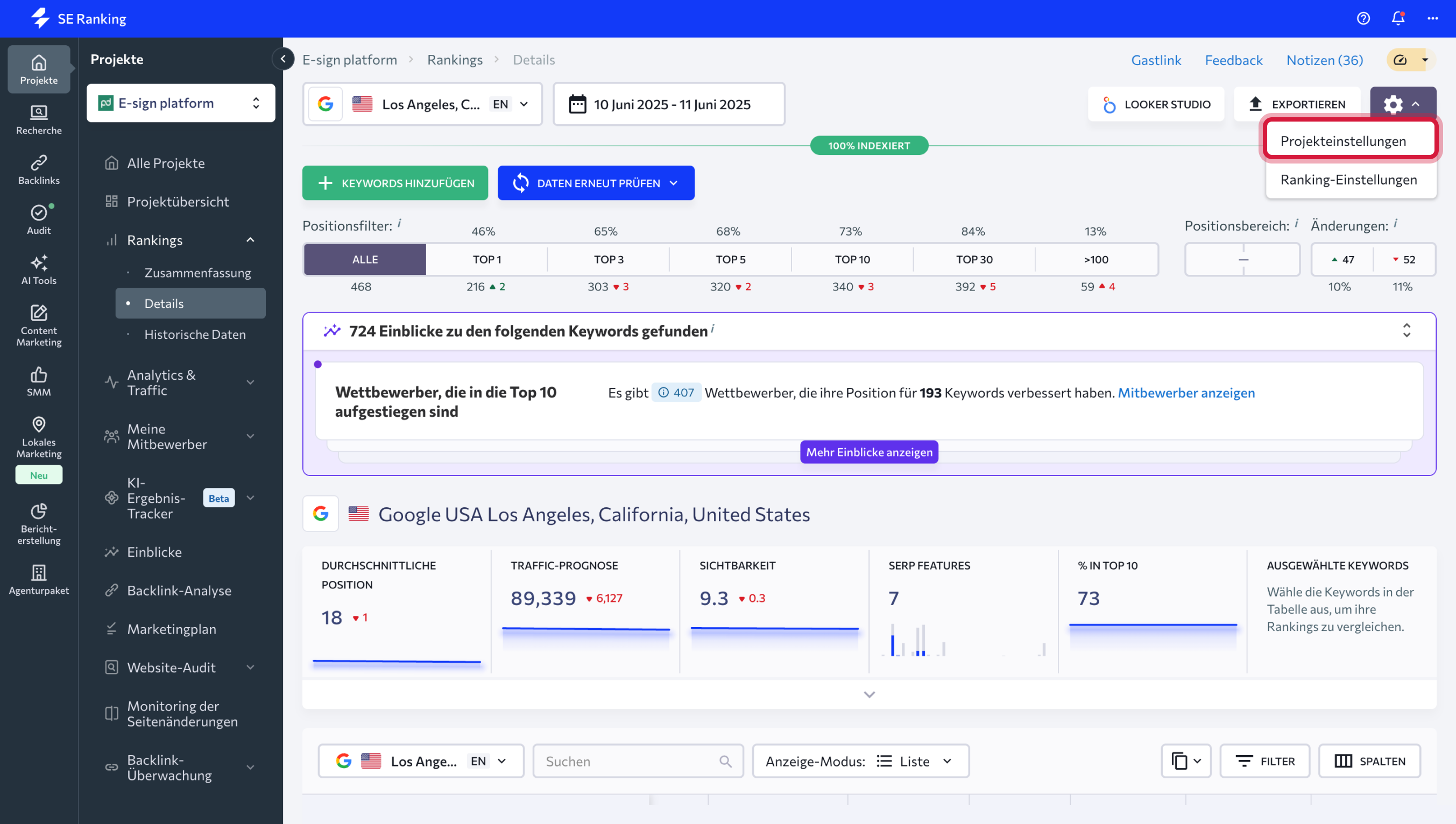Open notifications bell icon

1398,19
